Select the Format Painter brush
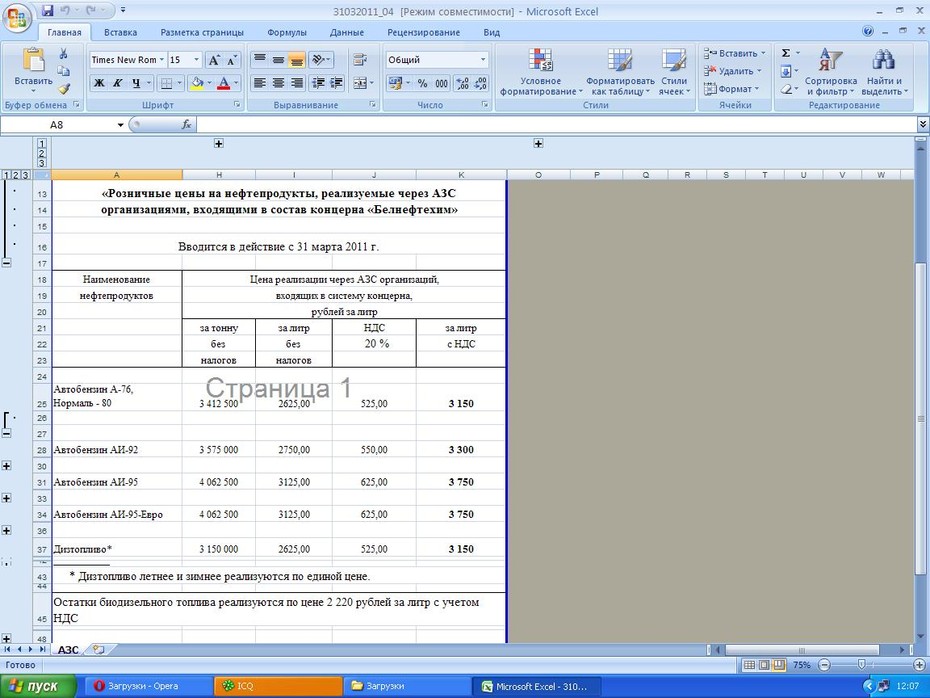This screenshot has width=930, height=698. [63, 89]
